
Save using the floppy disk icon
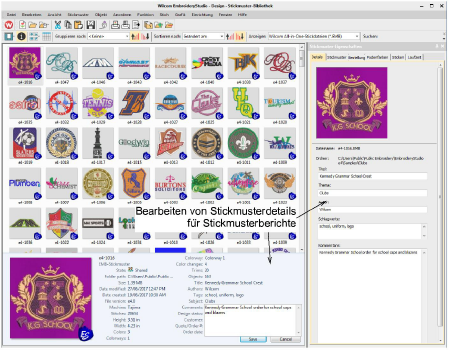coord(91,25)
